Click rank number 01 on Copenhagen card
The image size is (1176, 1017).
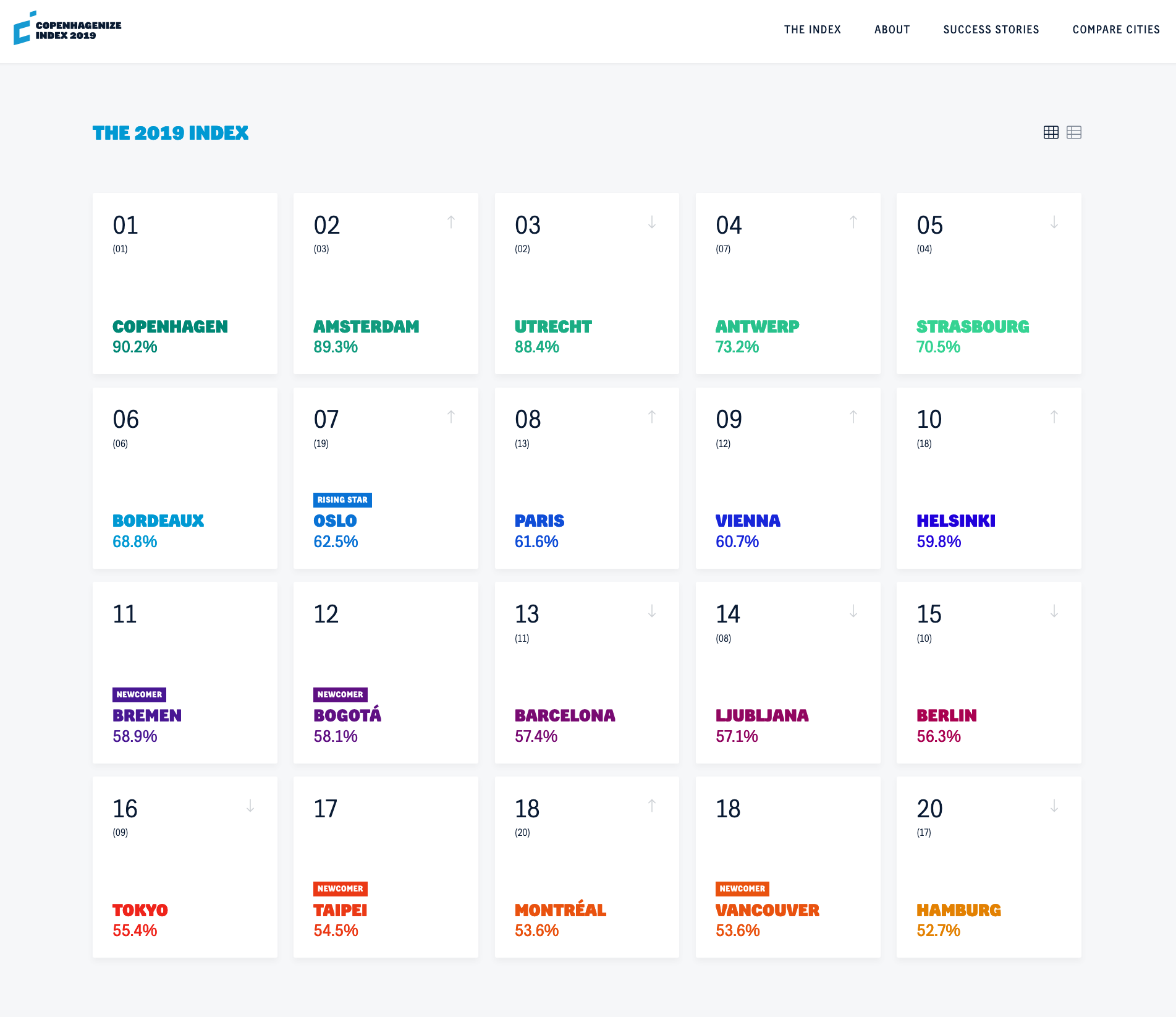(x=125, y=225)
